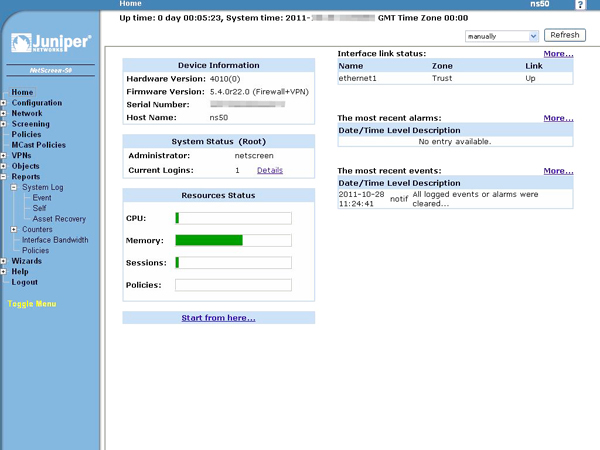Expand the Wizards tree node
The width and height of the screenshot is (600, 450).
click(x=3, y=261)
